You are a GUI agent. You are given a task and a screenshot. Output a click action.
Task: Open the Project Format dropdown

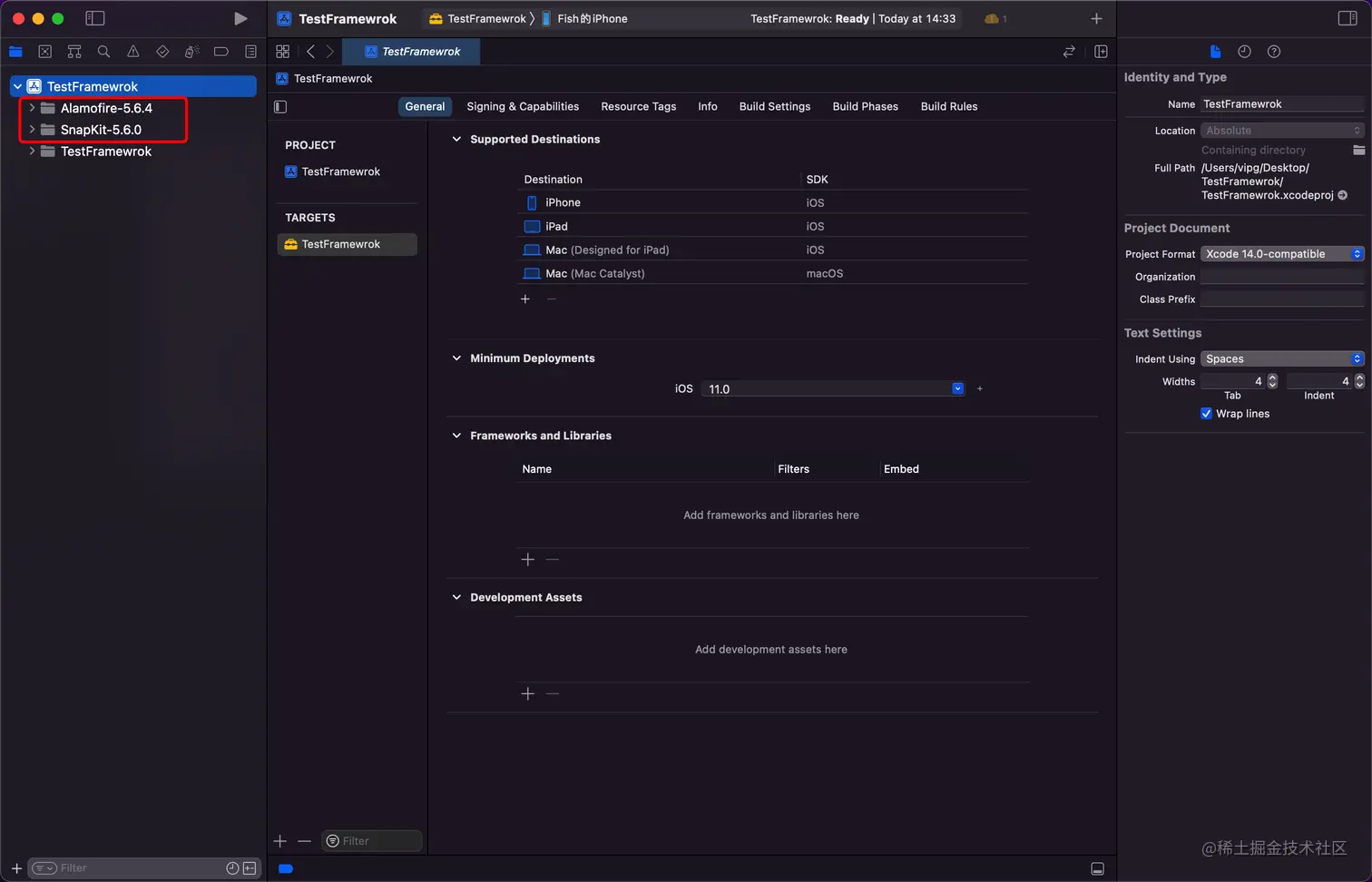(1282, 254)
